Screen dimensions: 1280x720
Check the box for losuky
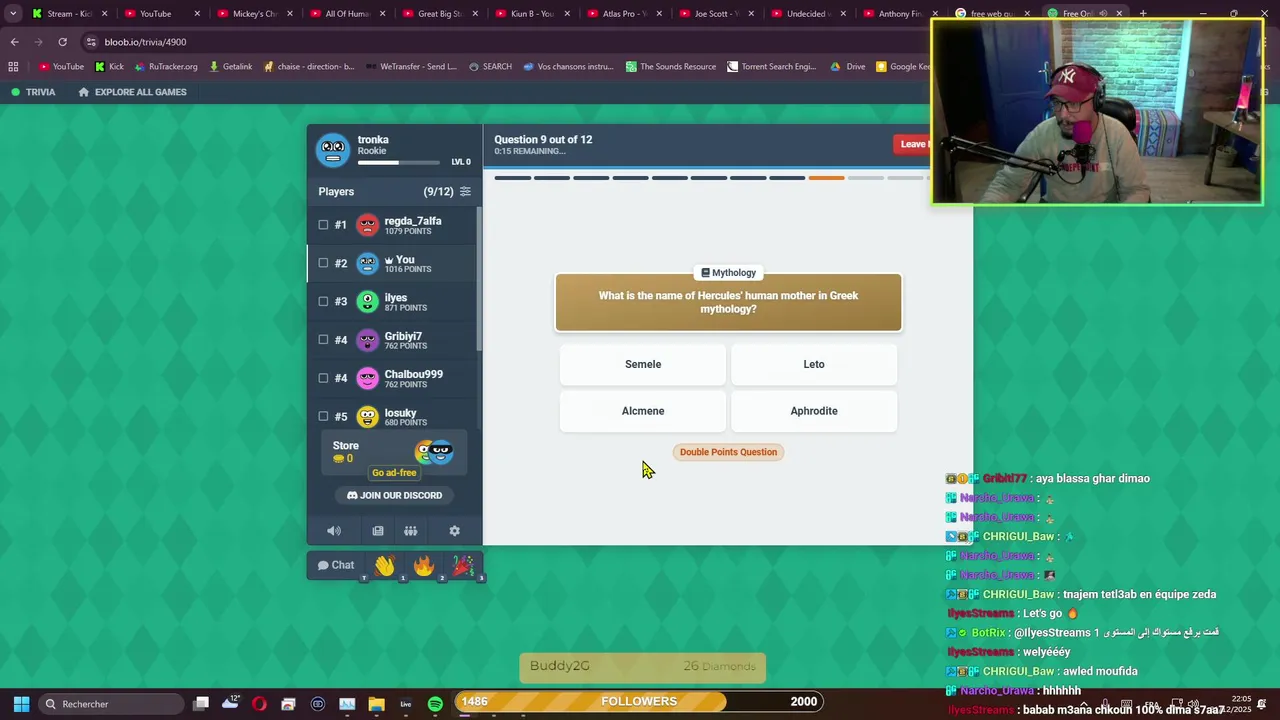pos(323,416)
